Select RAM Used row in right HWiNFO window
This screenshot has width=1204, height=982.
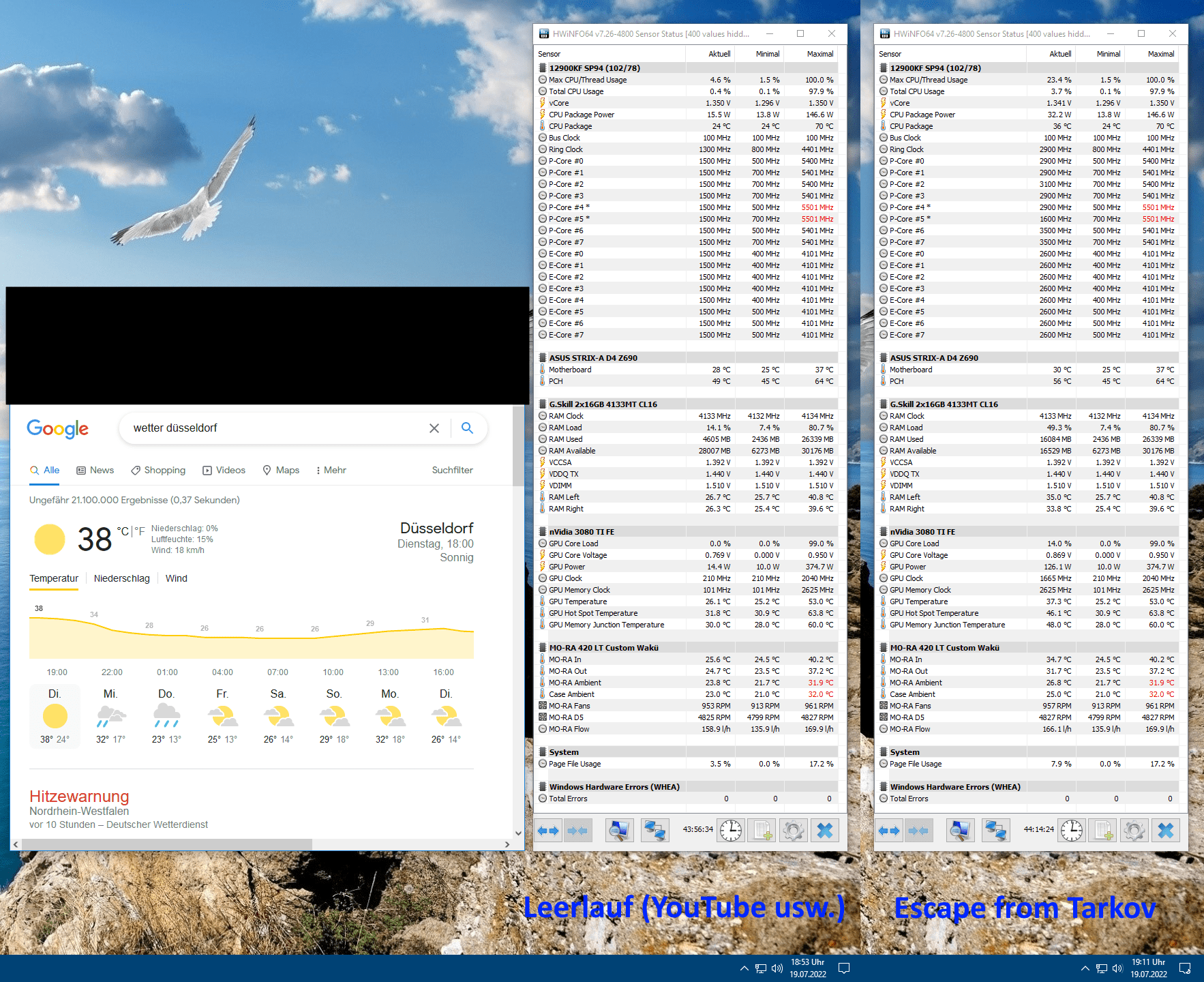[1028, 439]
